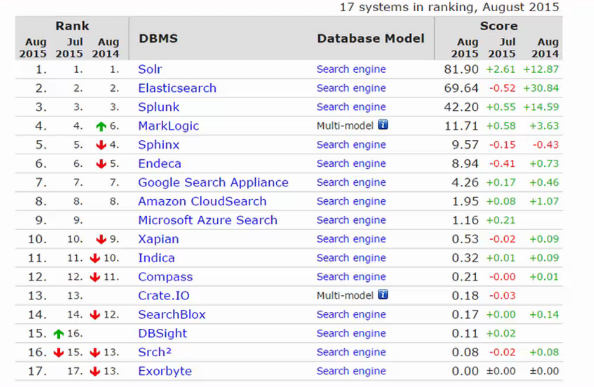Open the Solr DBMS link
The height and width of the screenshot is (387, 594).
[150, 69]
